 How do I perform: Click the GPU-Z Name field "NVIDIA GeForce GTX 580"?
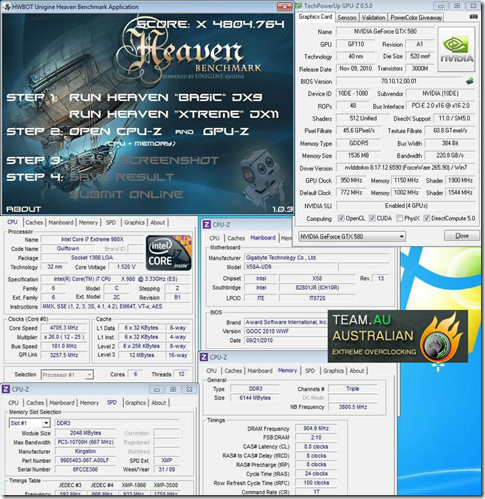tap(385, 31)
